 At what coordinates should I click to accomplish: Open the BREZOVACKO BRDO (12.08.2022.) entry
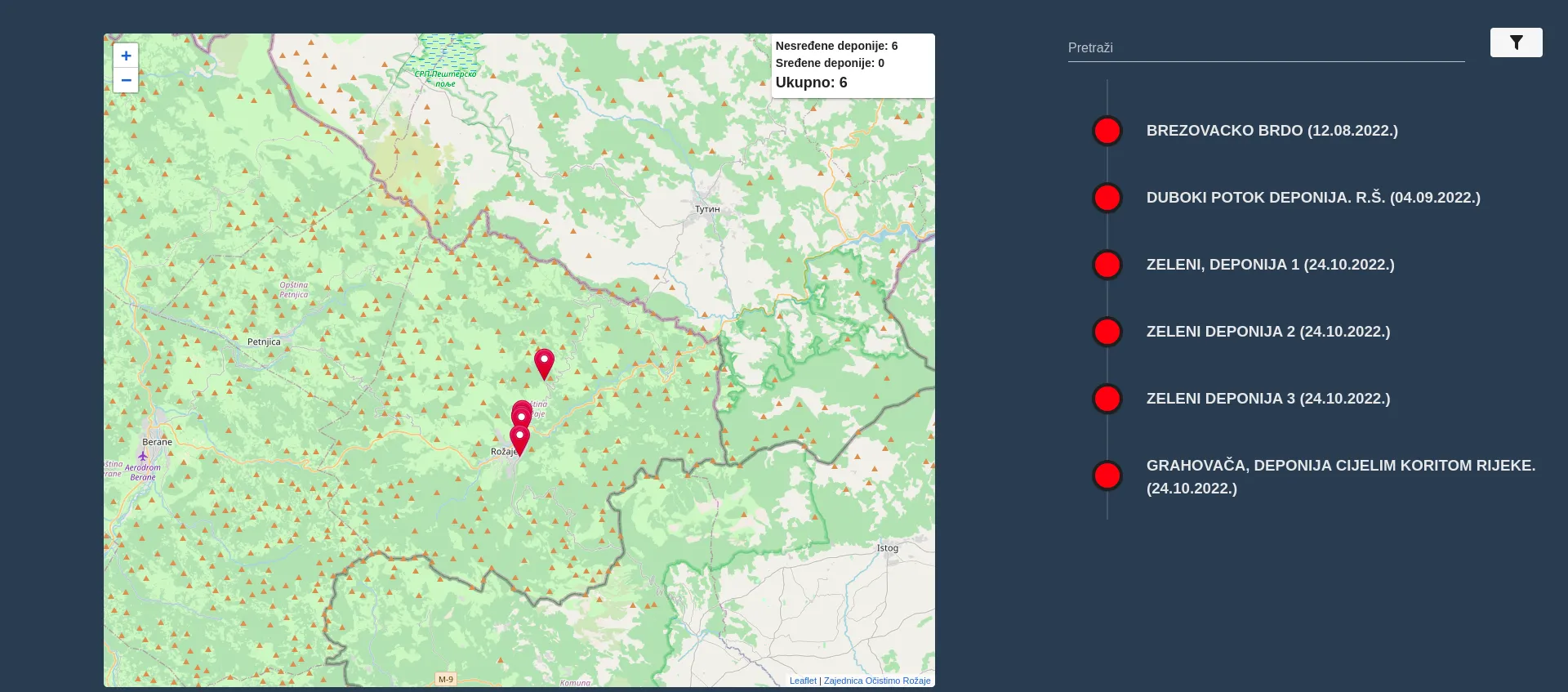[x=1272, y=131]
